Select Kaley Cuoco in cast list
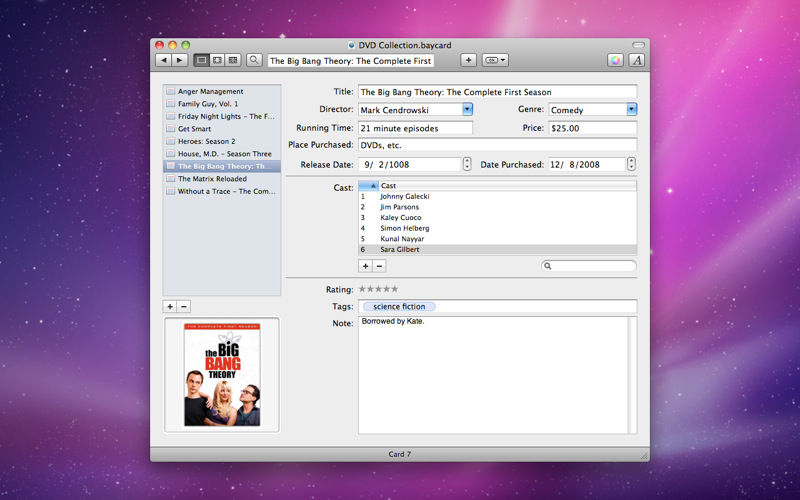Image resolution: width=800 pixels, height=500 pixels. (x=497, y=217)
